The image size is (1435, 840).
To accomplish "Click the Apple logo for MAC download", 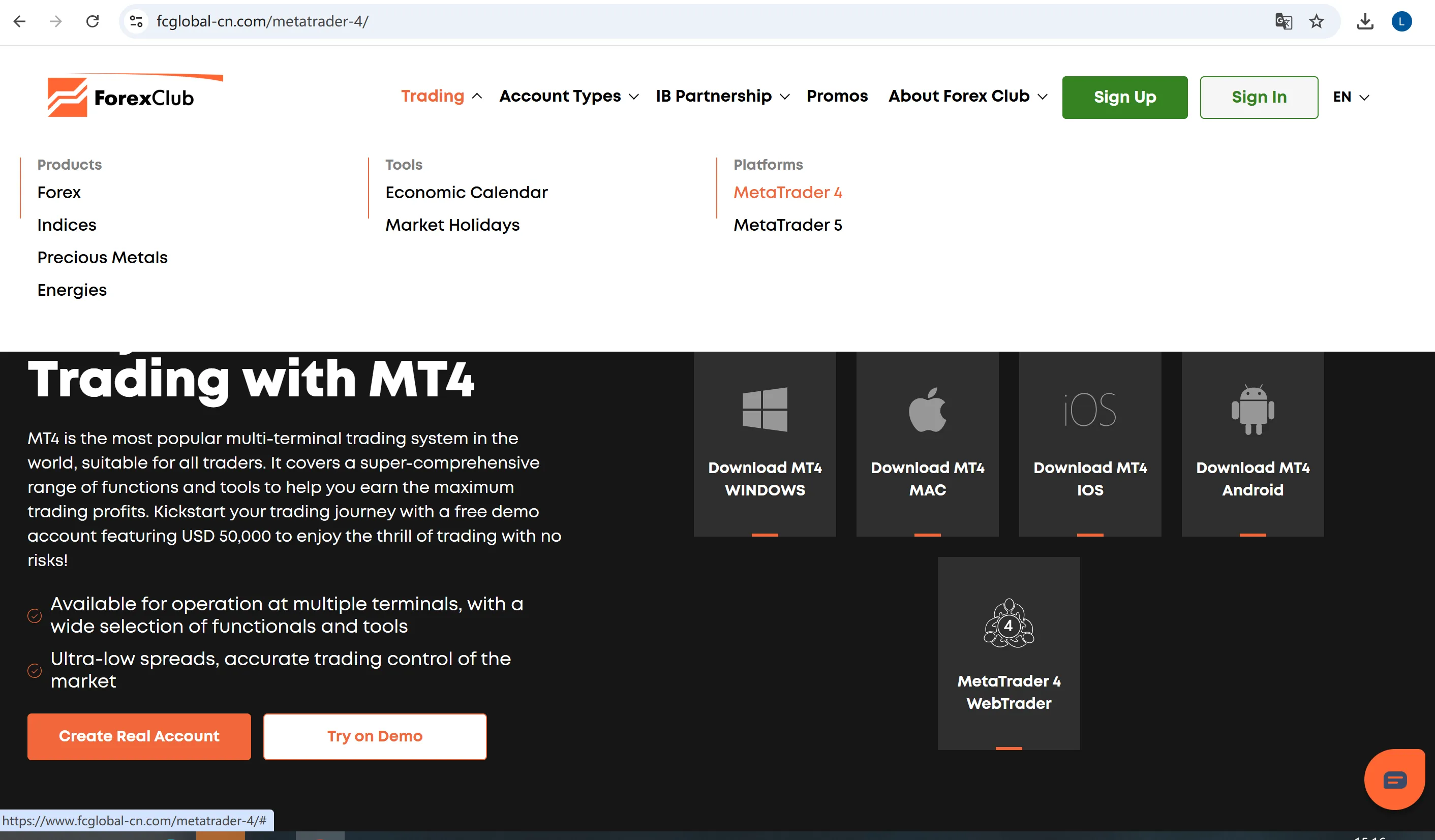I will (x=928, y=410).
